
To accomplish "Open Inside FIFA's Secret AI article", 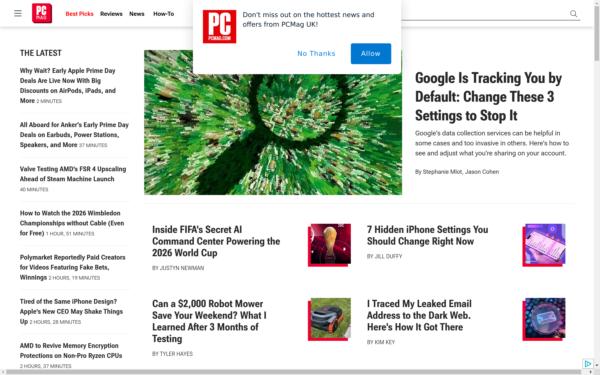I will coord(216,241).
